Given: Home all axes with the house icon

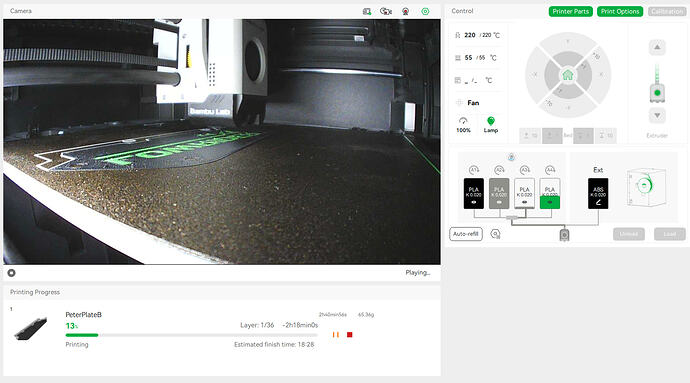Looking at the screenshot, I should coord(568,75).
